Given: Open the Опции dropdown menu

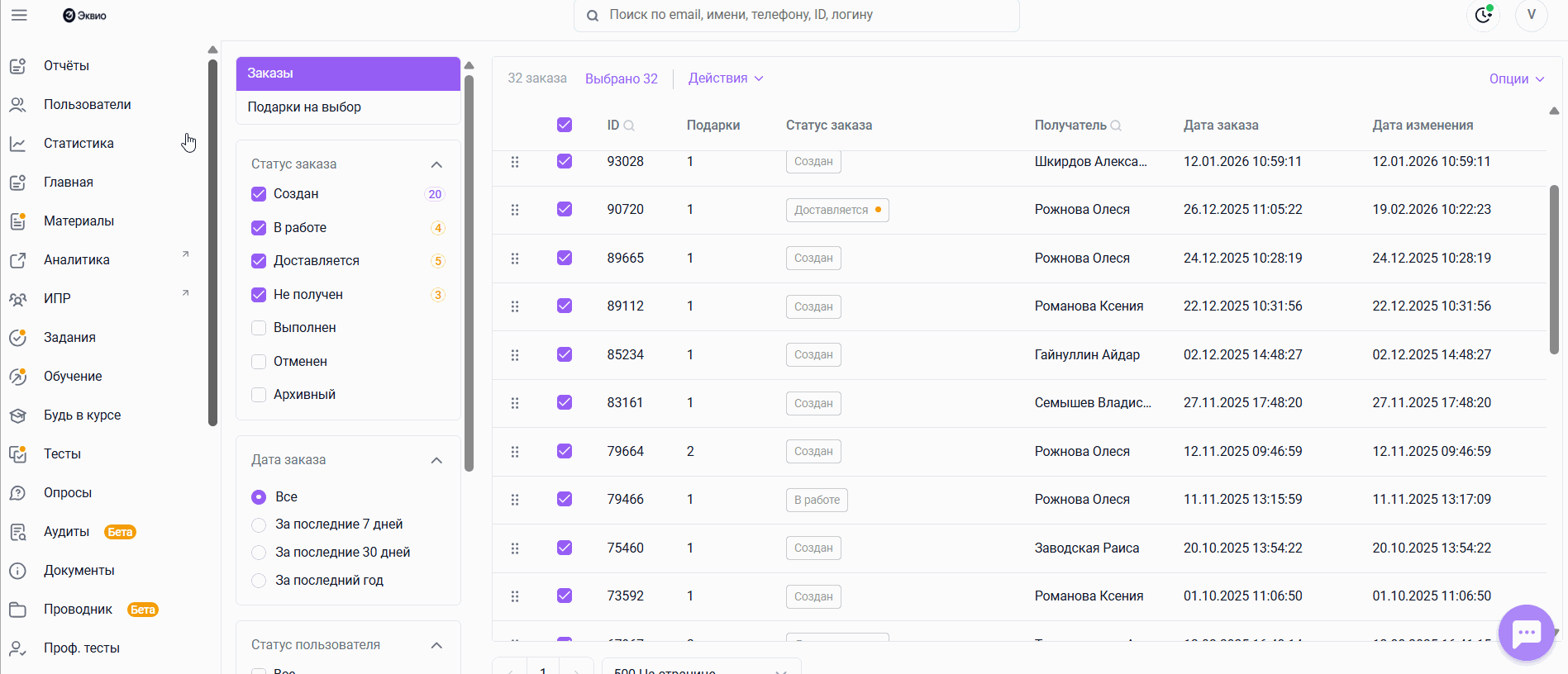Looking at the screenshot, I should 1516,79.
